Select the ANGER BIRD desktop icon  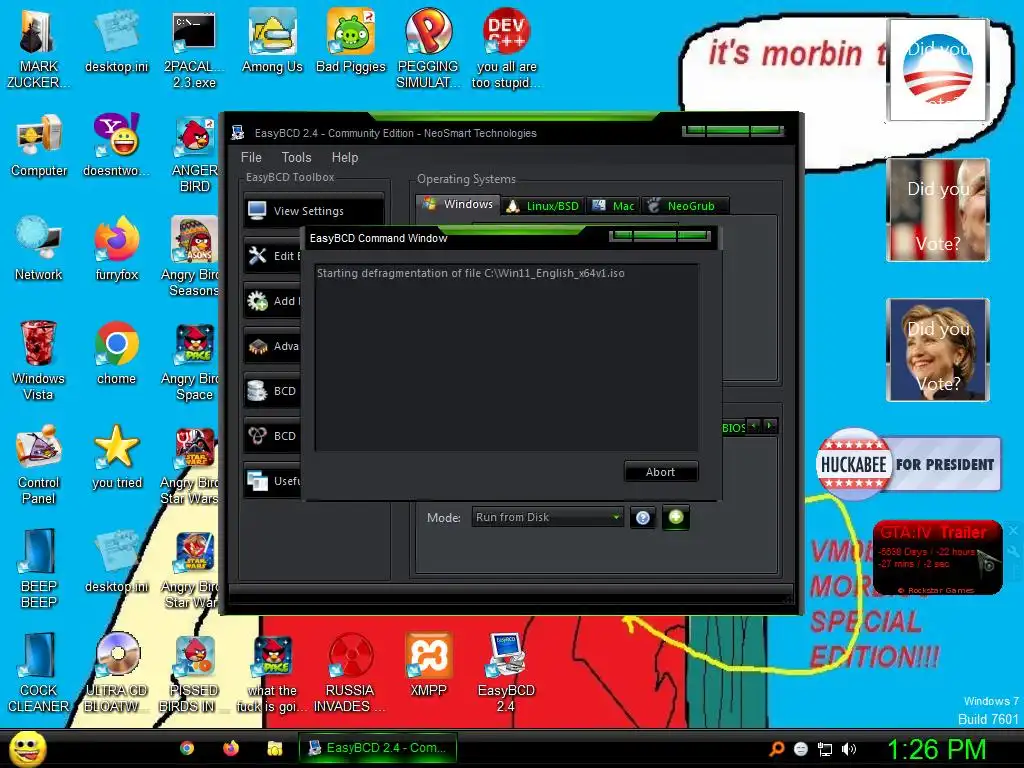(194, 153)
